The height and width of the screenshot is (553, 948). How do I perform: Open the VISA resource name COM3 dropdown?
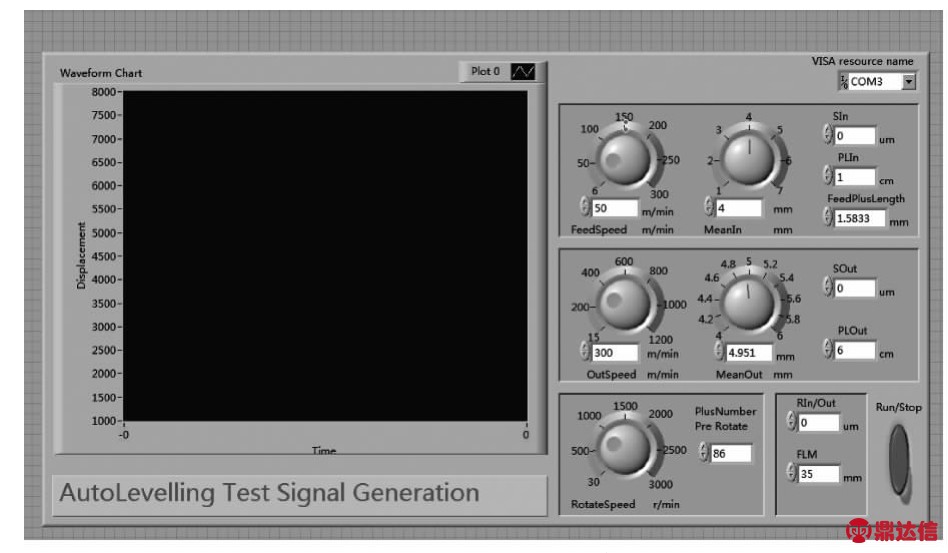pos(908,82)
